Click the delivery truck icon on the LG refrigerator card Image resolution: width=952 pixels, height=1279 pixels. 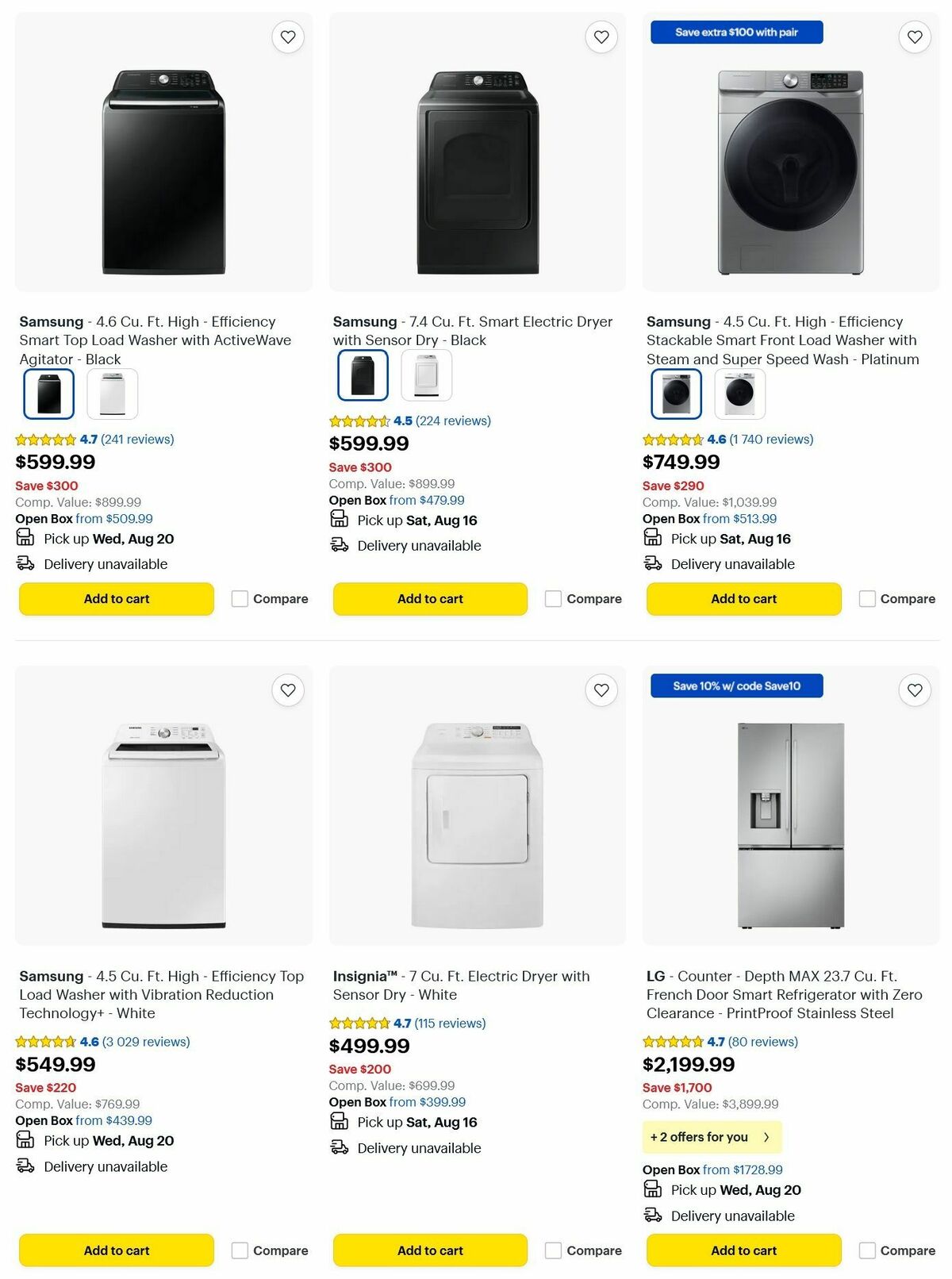click(653, 1216)
